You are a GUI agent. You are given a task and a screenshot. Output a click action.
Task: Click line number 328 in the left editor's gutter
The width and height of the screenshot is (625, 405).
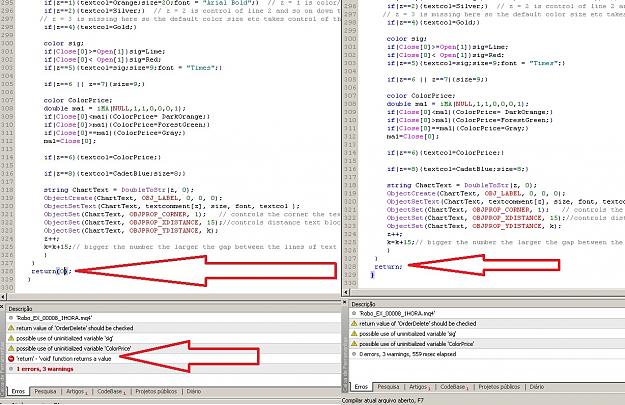click(7, 271)
